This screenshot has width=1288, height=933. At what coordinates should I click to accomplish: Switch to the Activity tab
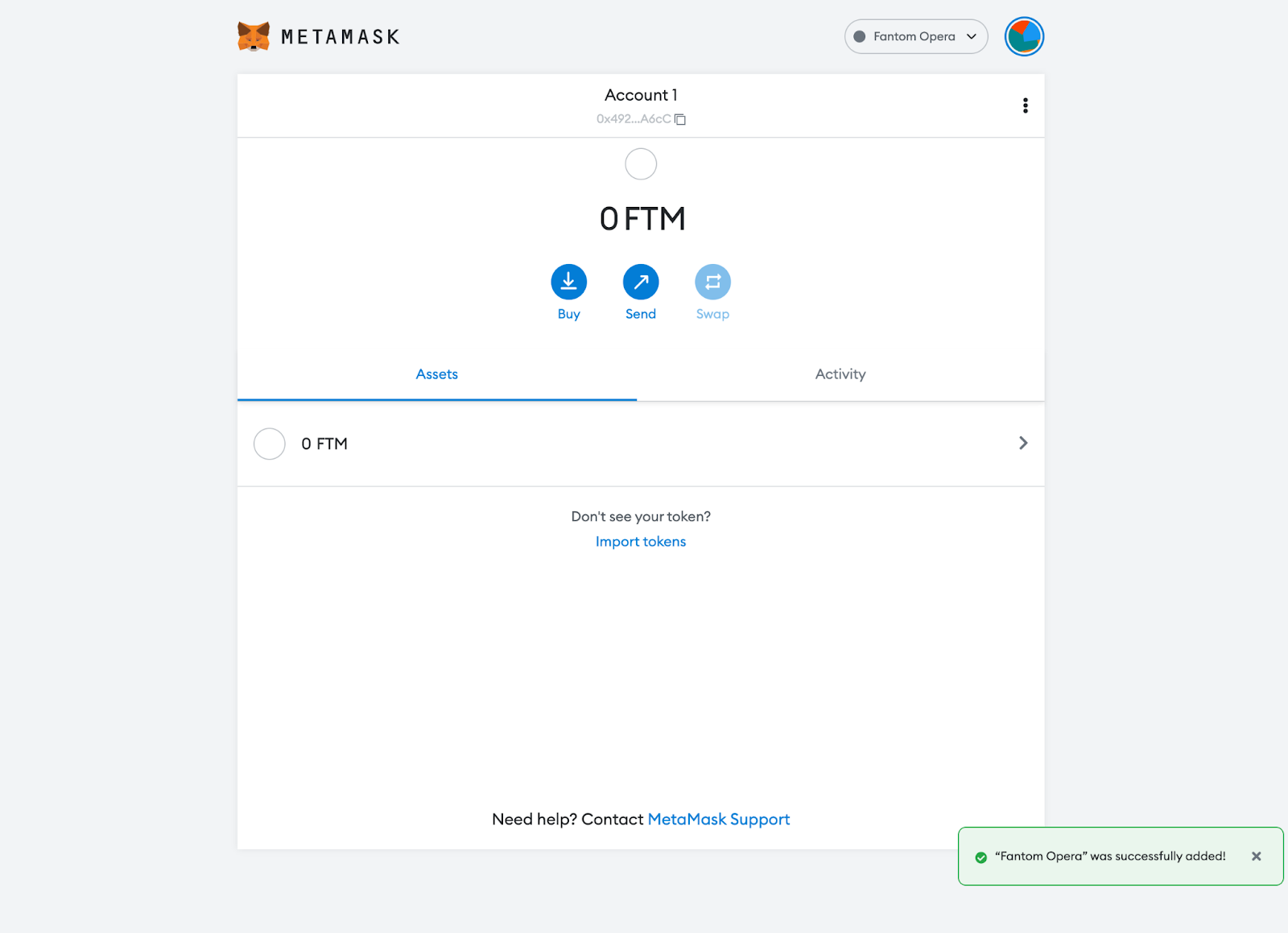point(840,374)
